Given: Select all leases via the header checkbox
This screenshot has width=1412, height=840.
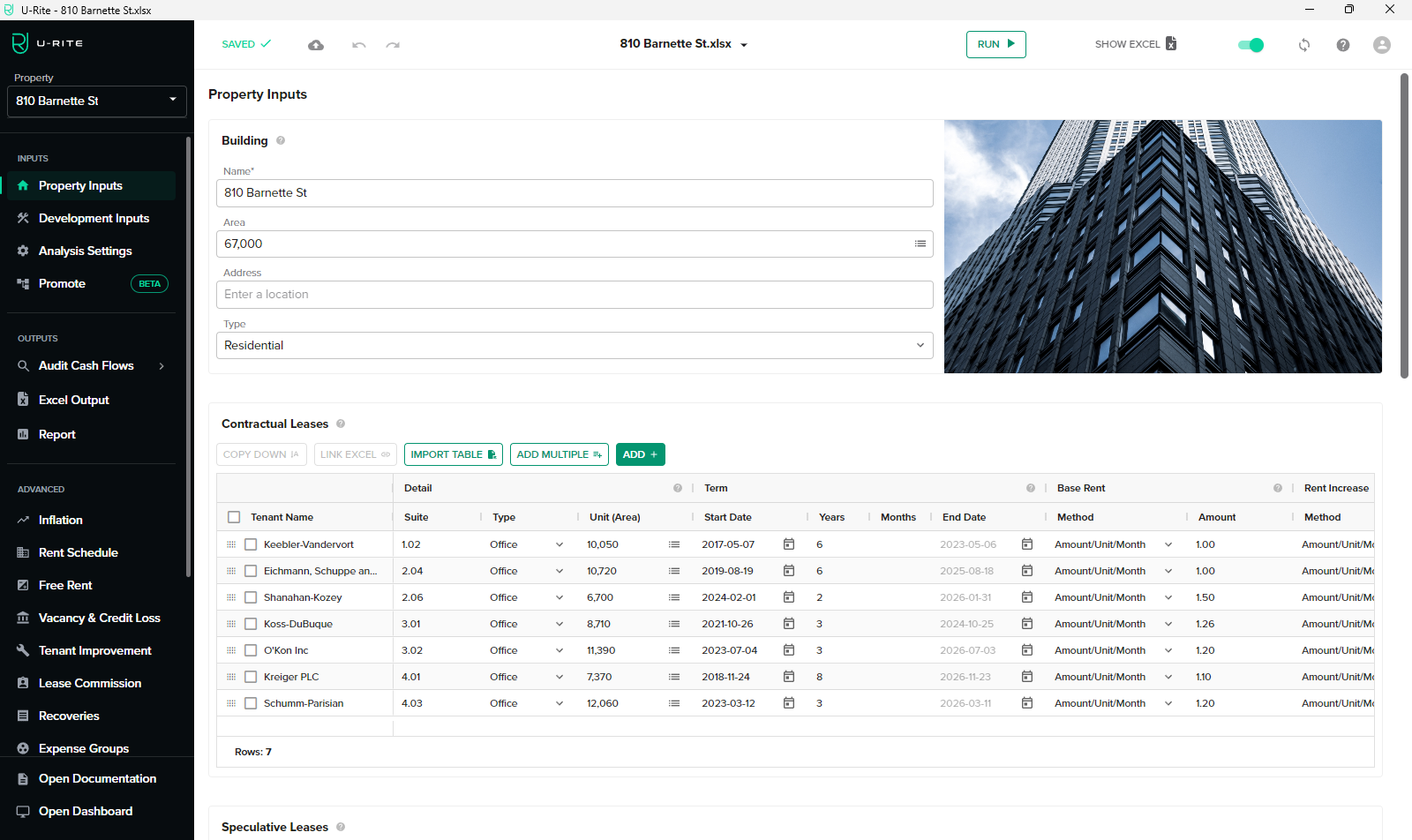Looking at the screenshot, I should pos(234,516).
